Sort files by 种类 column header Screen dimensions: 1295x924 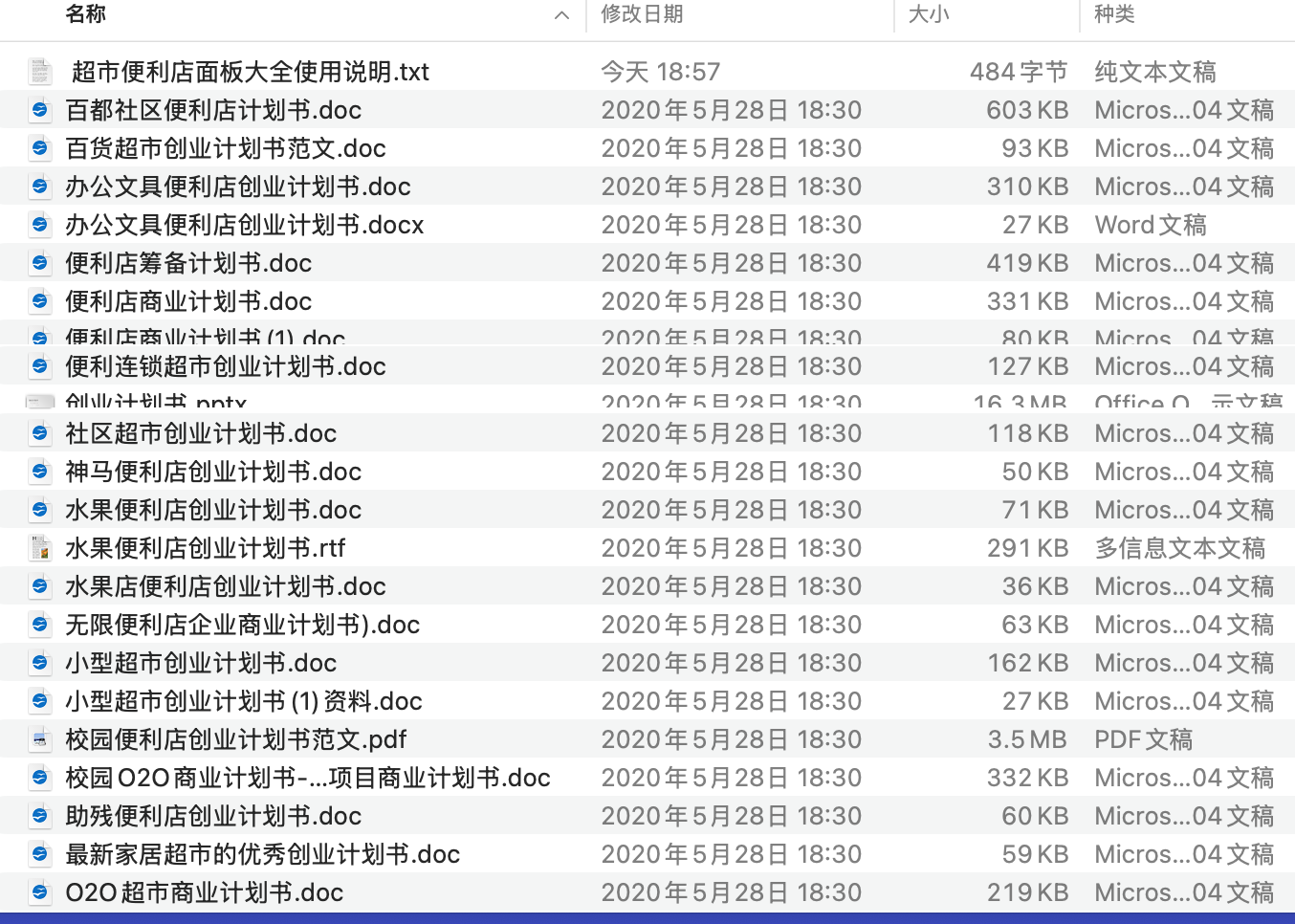point(1114,14)
